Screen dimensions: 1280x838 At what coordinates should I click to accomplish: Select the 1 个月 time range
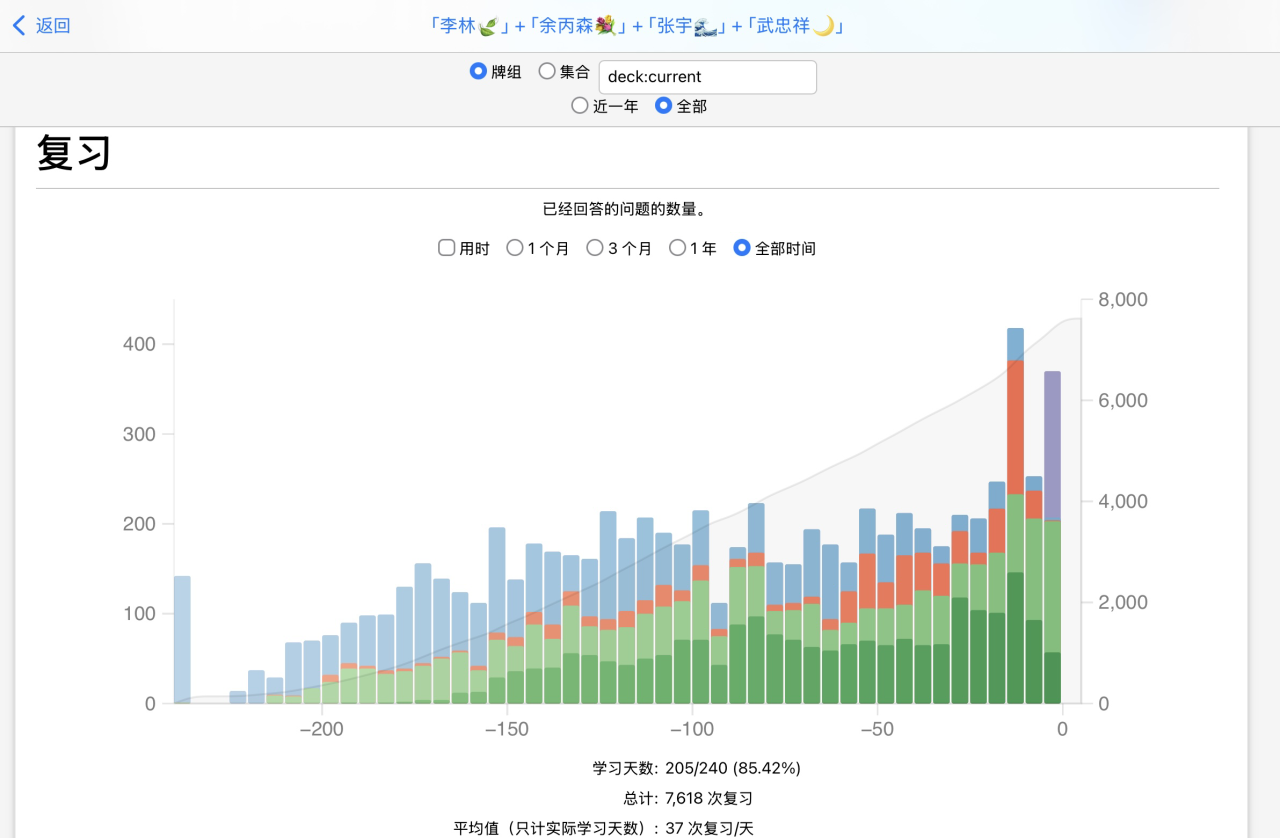[x=515, y=248]
